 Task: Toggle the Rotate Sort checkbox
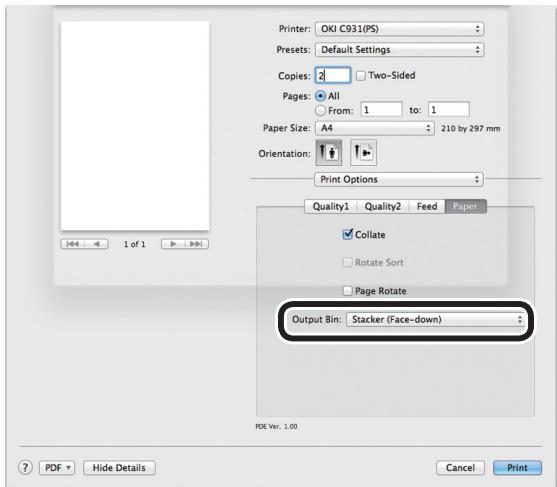click(x=347, y=263)
